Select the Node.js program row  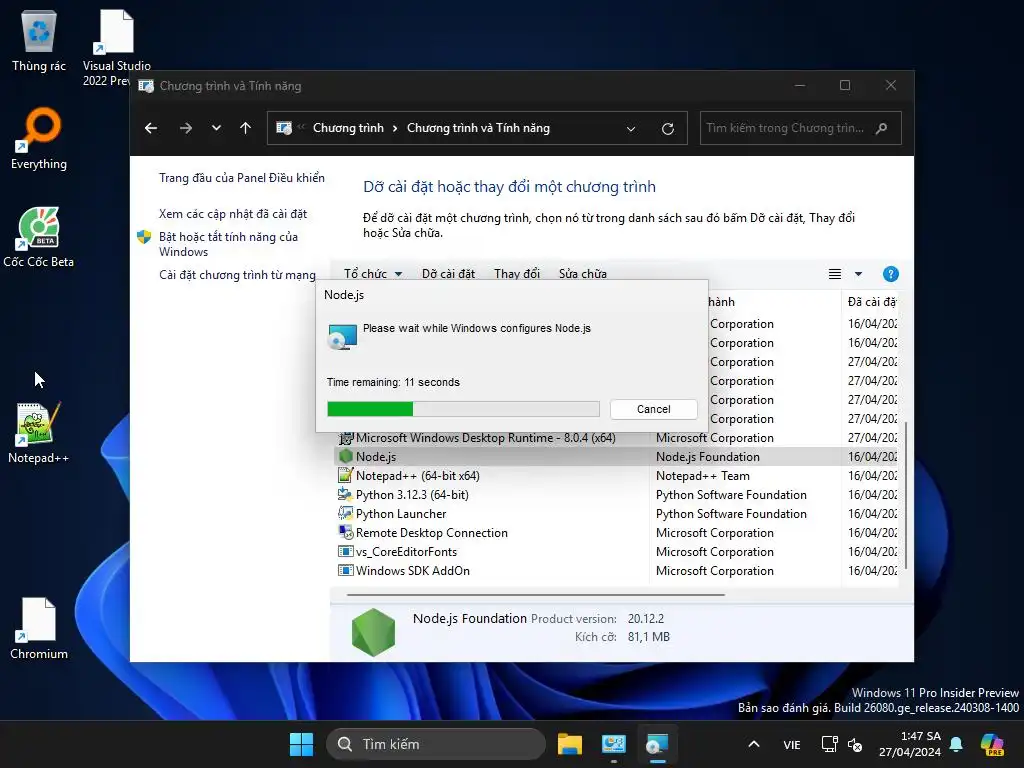tap(618, 456)
